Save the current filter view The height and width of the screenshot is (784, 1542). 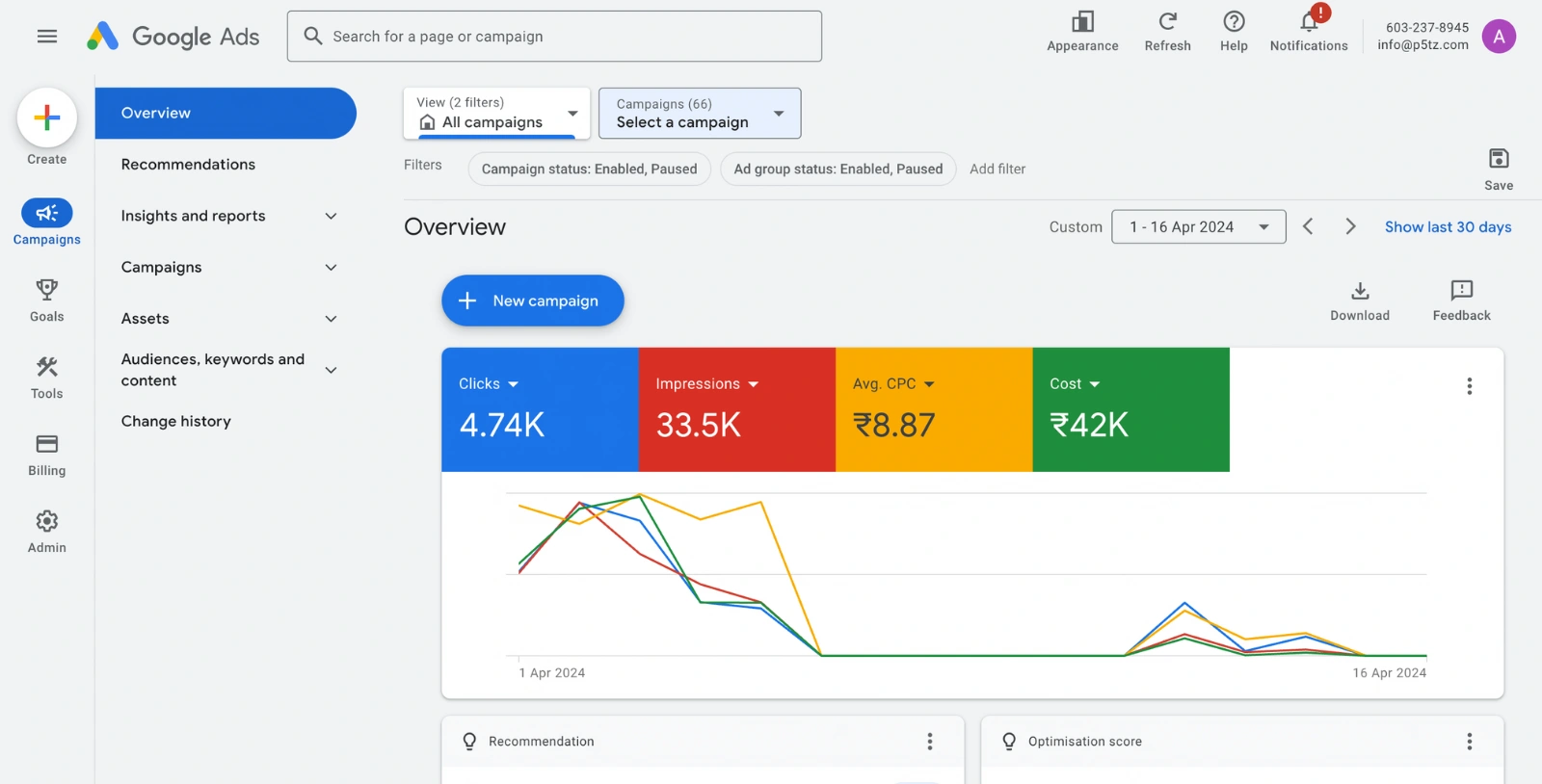1499,169
